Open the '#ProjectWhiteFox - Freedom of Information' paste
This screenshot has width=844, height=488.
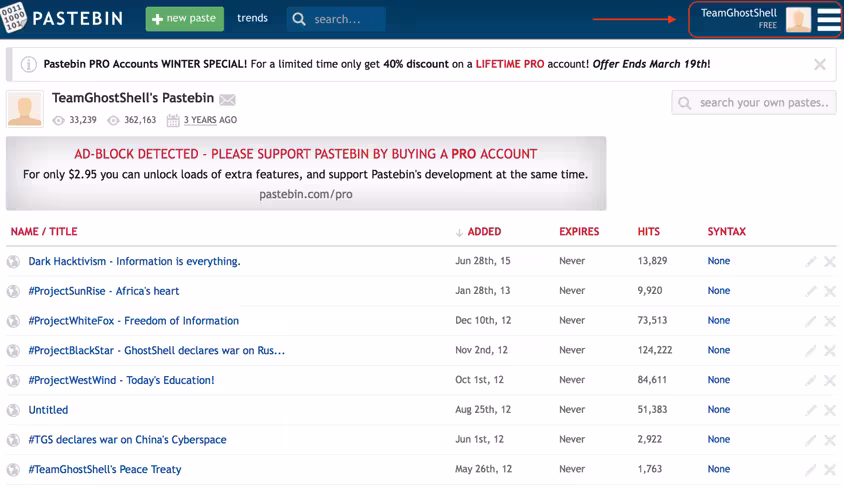[133, 321]
